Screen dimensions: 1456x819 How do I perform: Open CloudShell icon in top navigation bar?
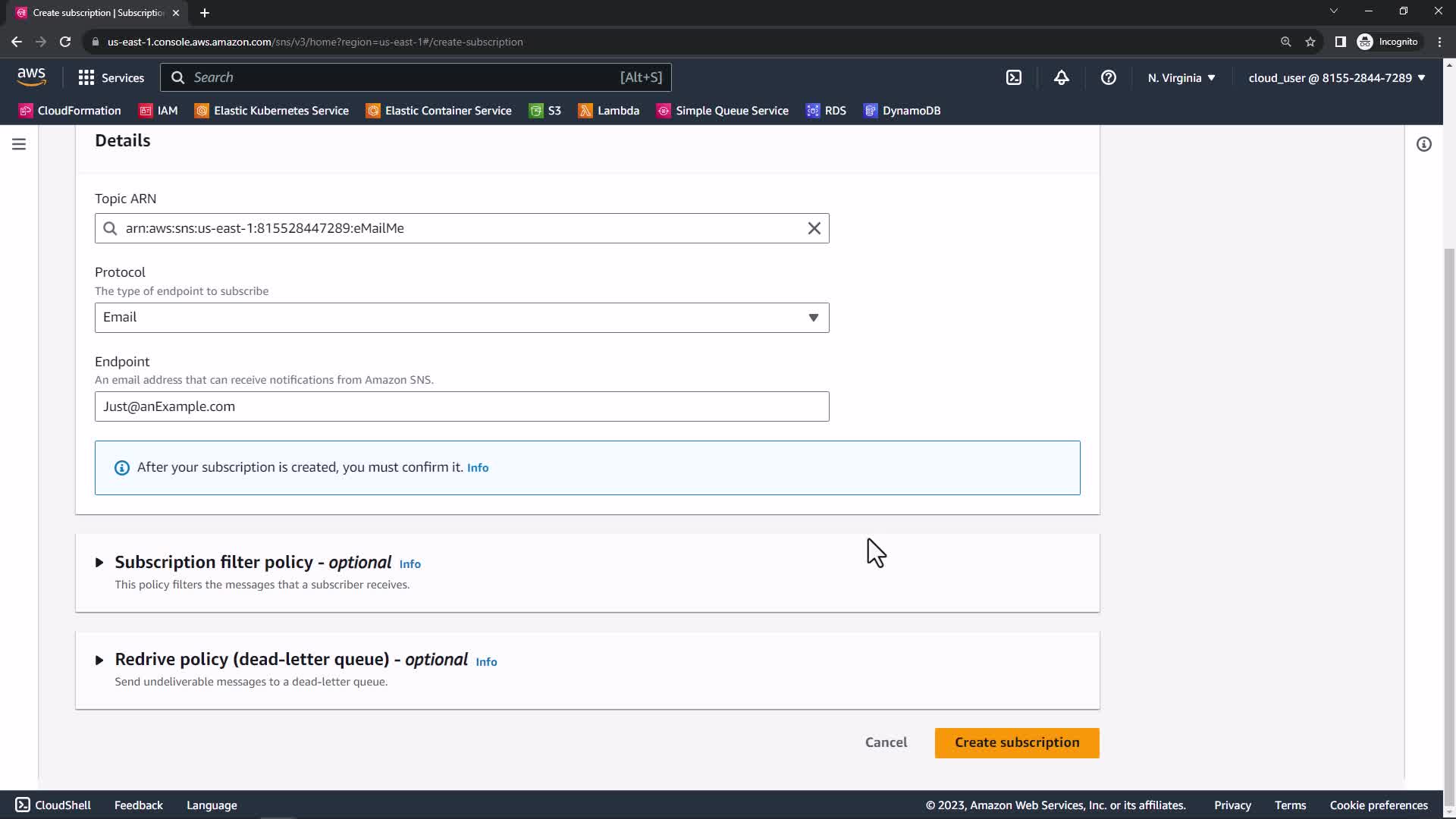(x=1014, y=77)
